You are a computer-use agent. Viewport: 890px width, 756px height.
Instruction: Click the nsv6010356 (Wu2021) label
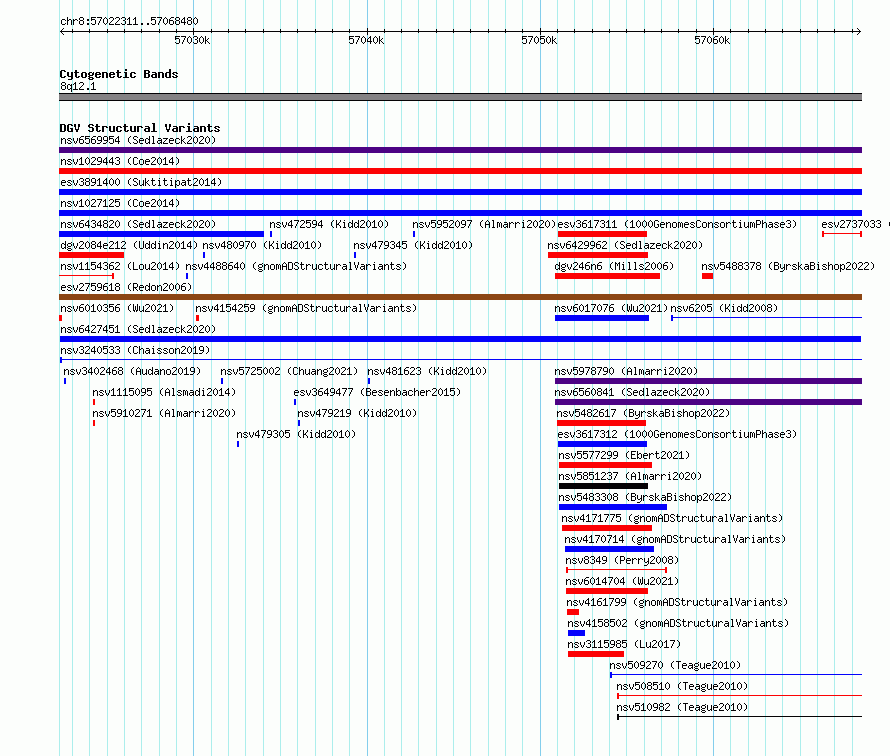(x=117, y=308)
